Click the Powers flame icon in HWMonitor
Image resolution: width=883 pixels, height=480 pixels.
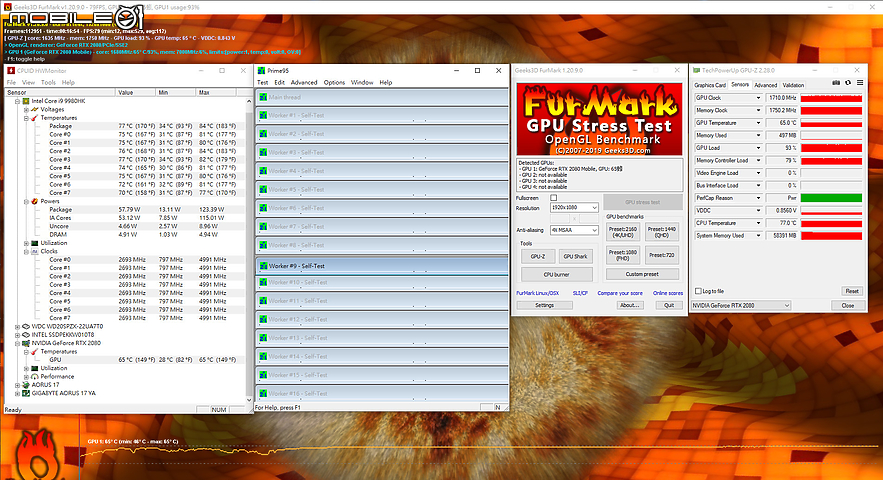35,201
